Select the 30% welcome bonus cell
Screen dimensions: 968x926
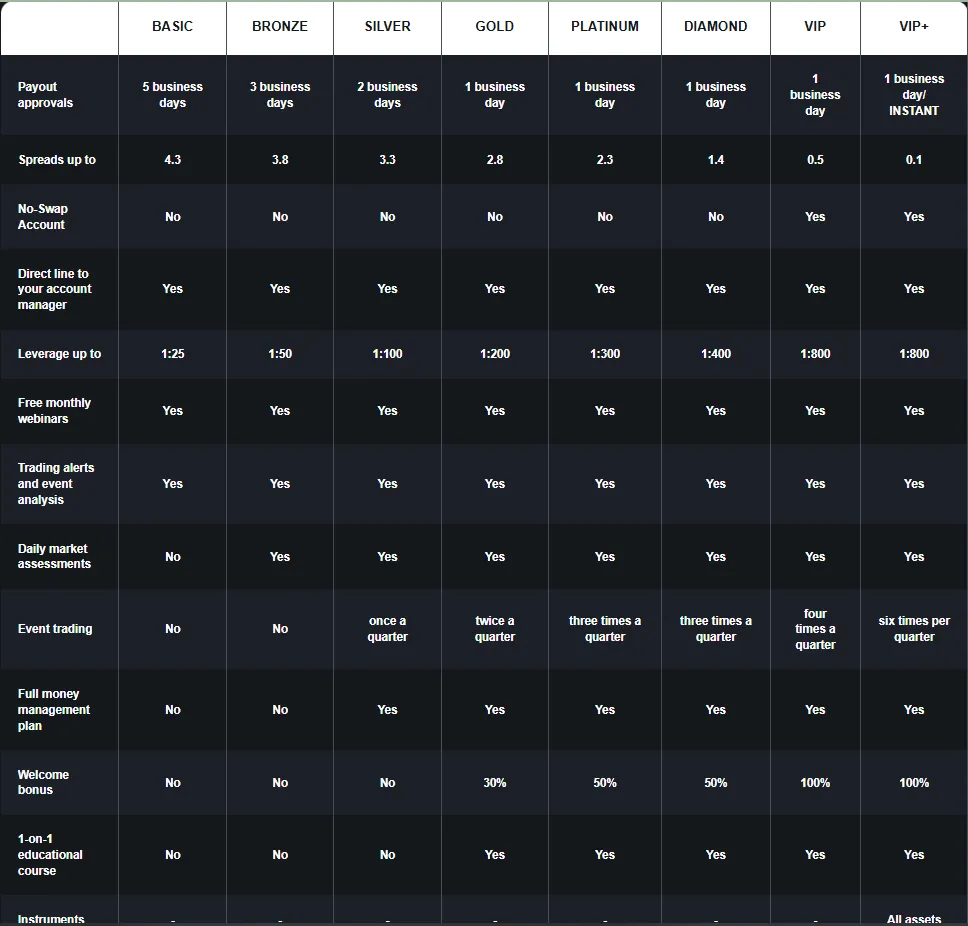(495, 783)
